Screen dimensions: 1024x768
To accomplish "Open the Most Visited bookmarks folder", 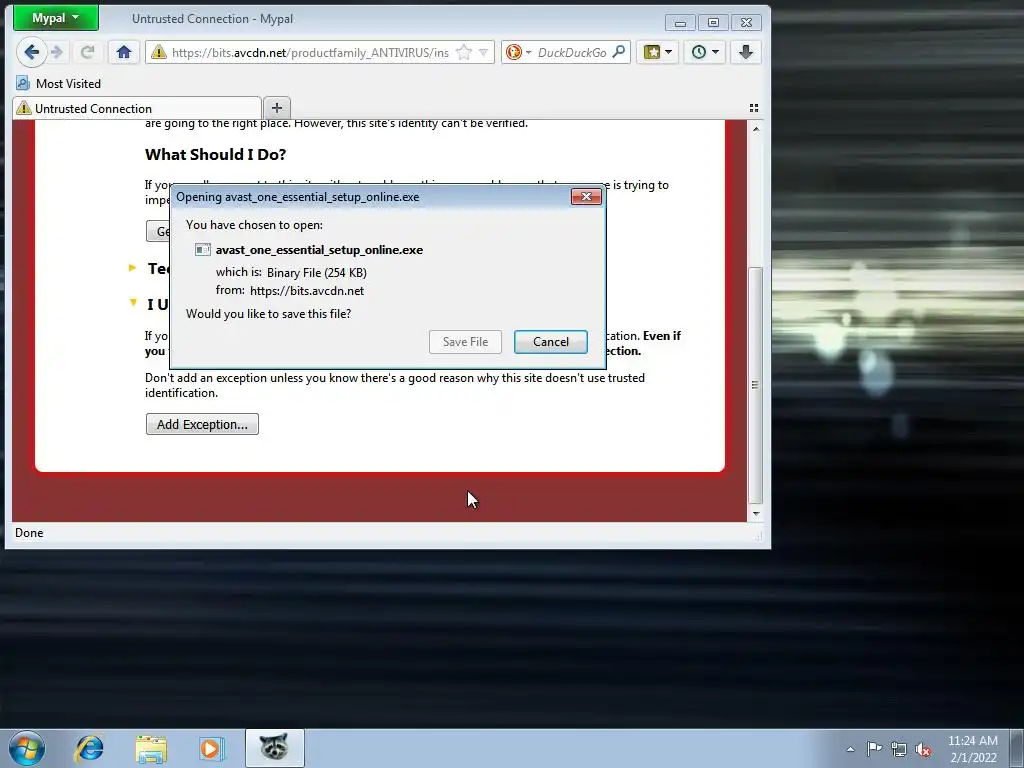I will pyautogui.click(x=59, y=84).
